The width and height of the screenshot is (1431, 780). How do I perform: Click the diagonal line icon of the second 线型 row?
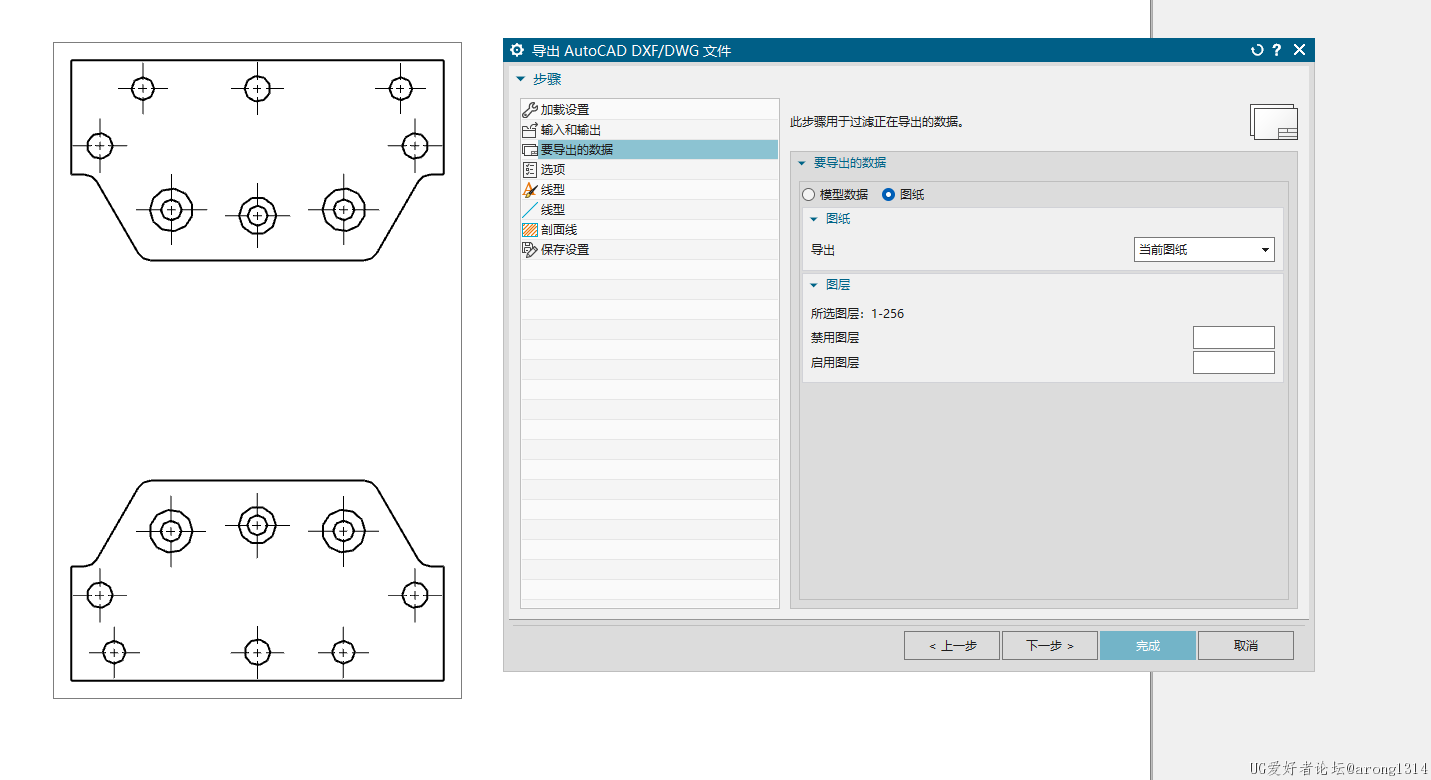point(530,210)
